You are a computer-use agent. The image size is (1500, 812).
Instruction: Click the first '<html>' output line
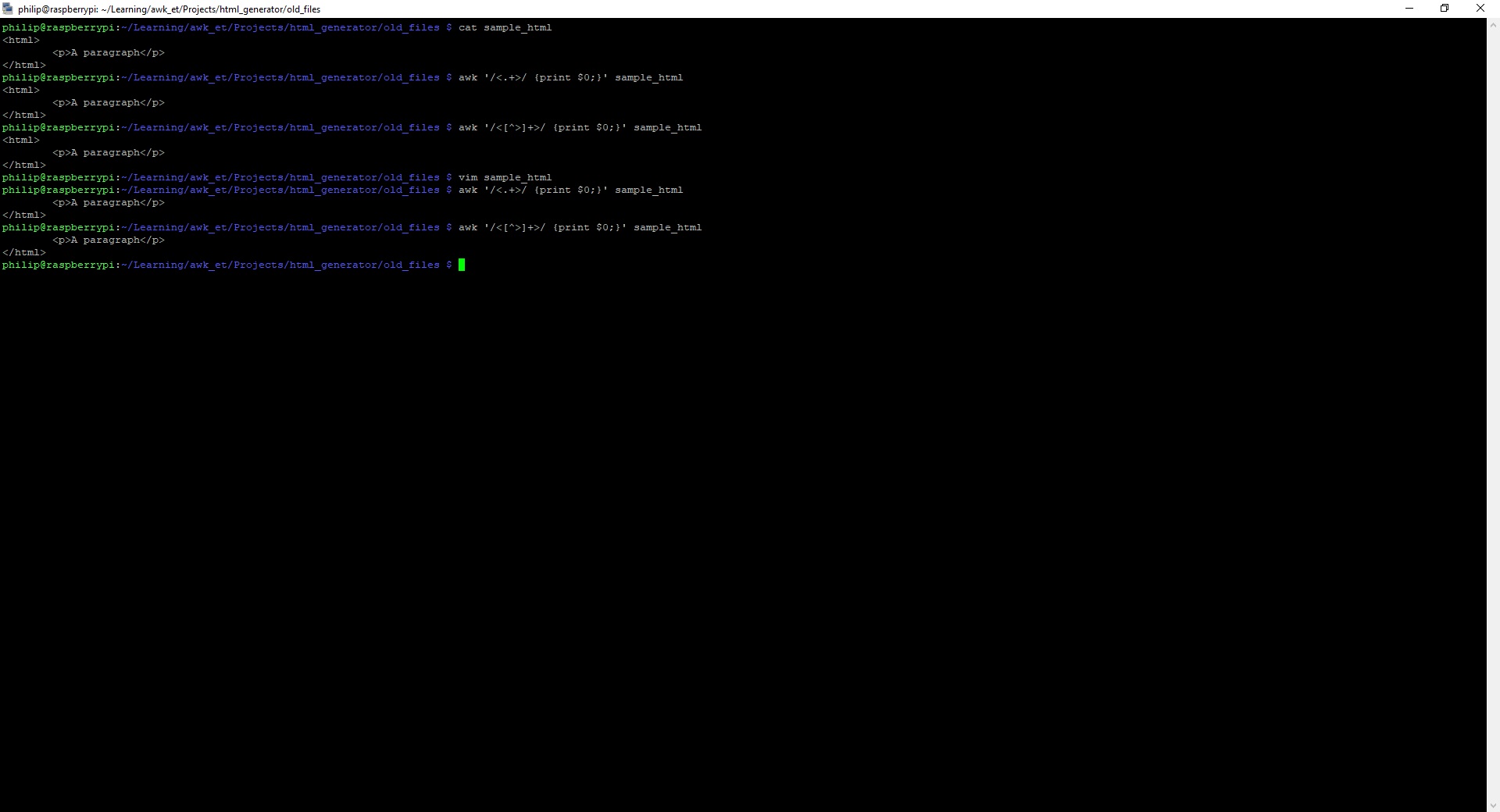click(21, 40)
